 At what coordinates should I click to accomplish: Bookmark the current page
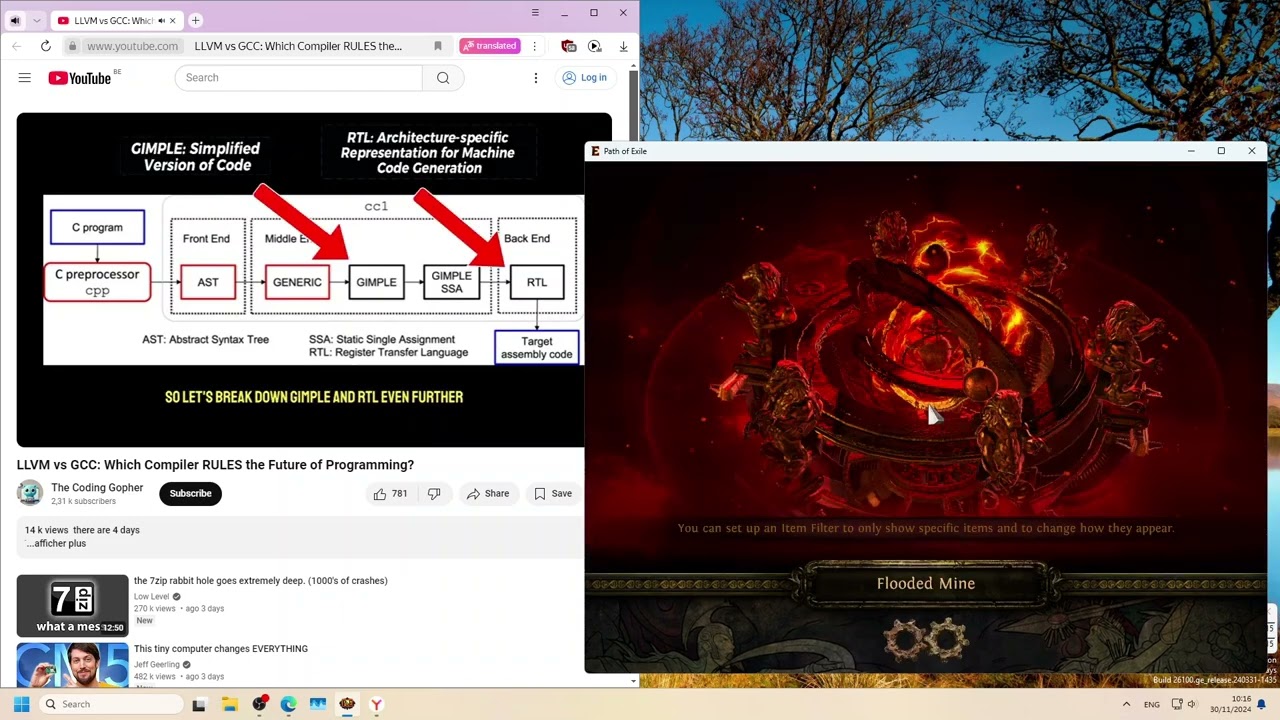437,46
